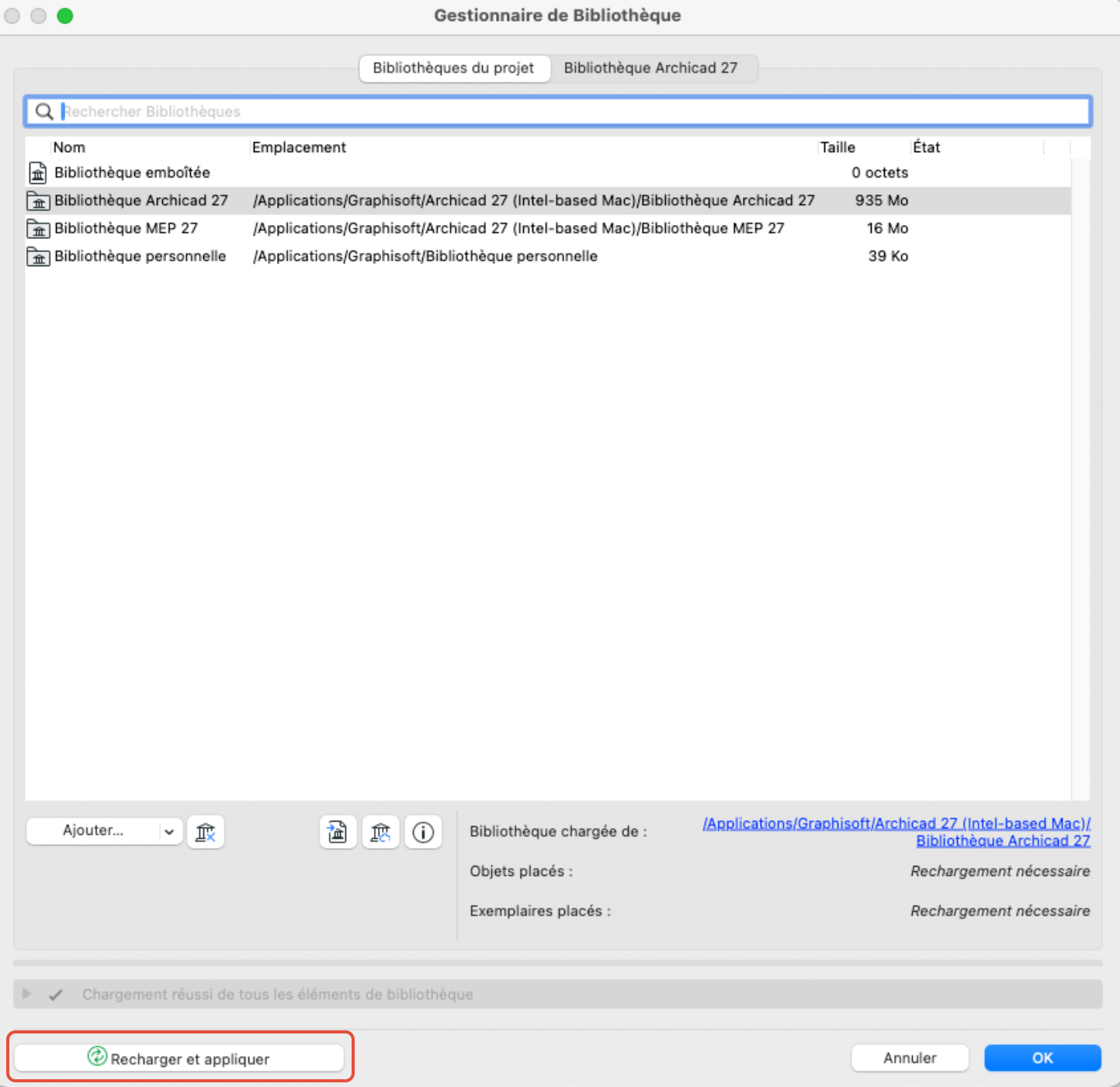Click the 0 octets size value
1120x1087 pixels.
coord(880,172)
